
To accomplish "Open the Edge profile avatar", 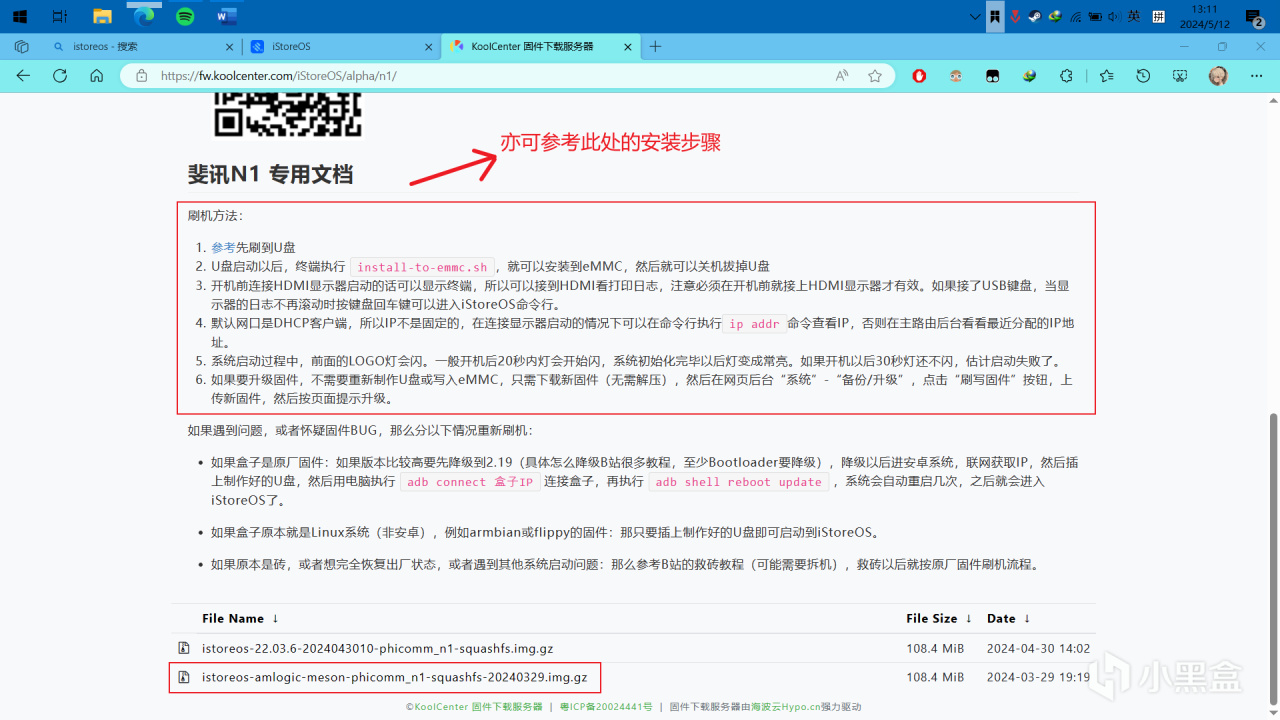I will pos(1217,76).
